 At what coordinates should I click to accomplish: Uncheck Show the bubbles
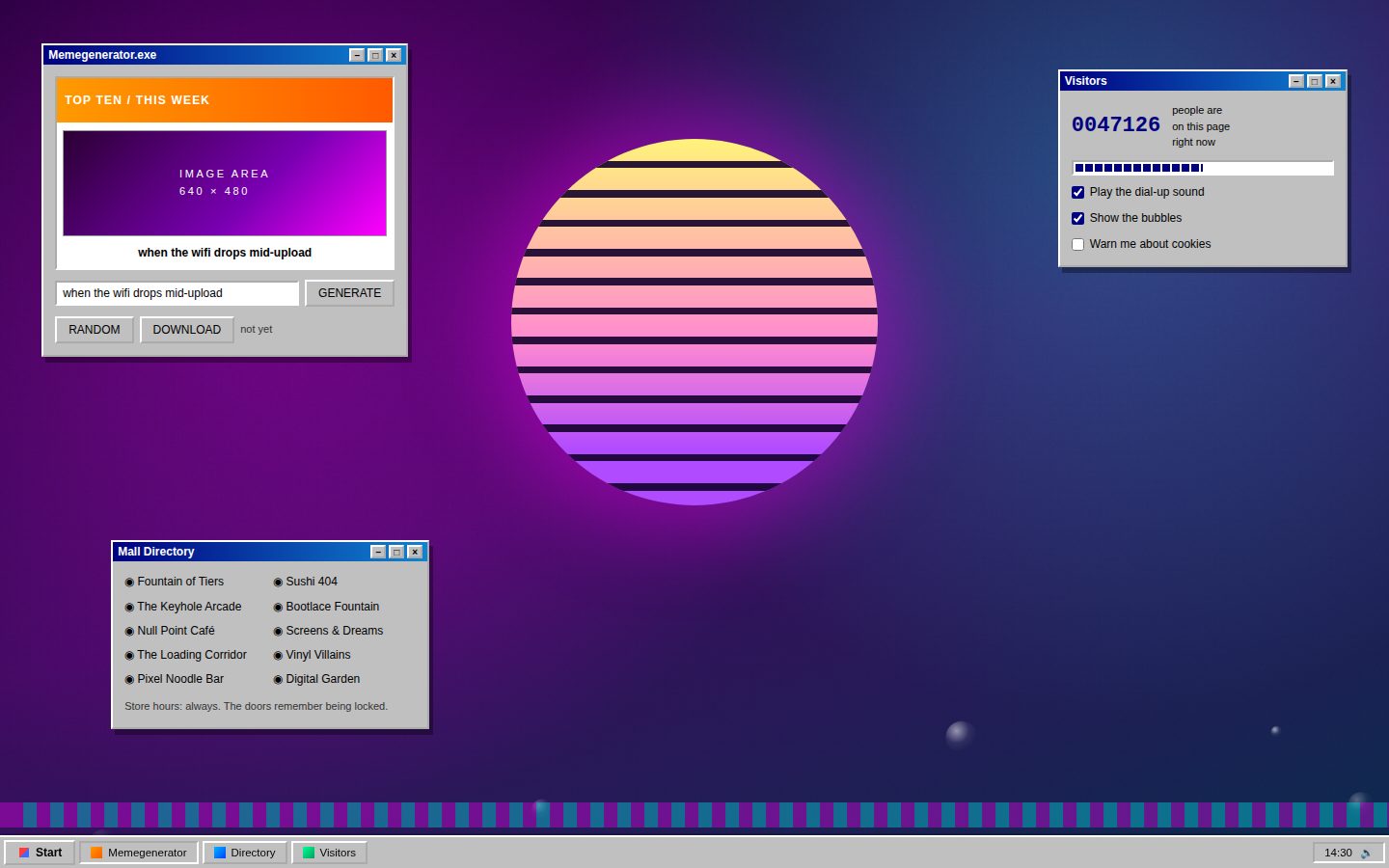(1078, 218)
